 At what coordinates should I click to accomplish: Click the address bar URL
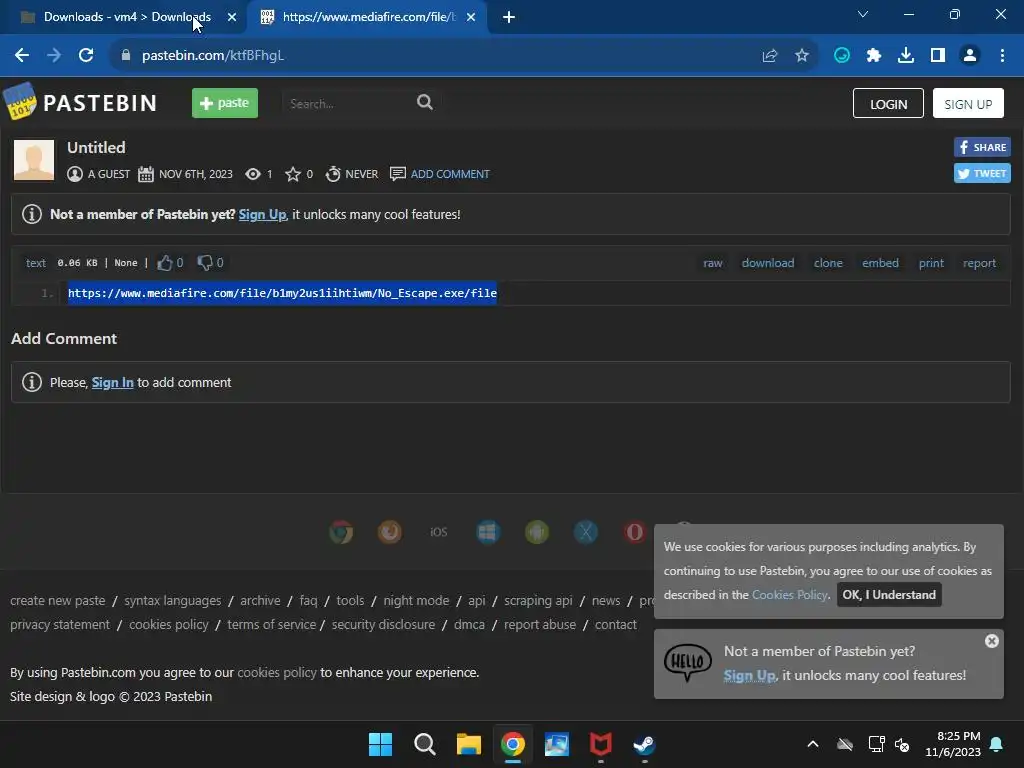(x=213, y=56)
